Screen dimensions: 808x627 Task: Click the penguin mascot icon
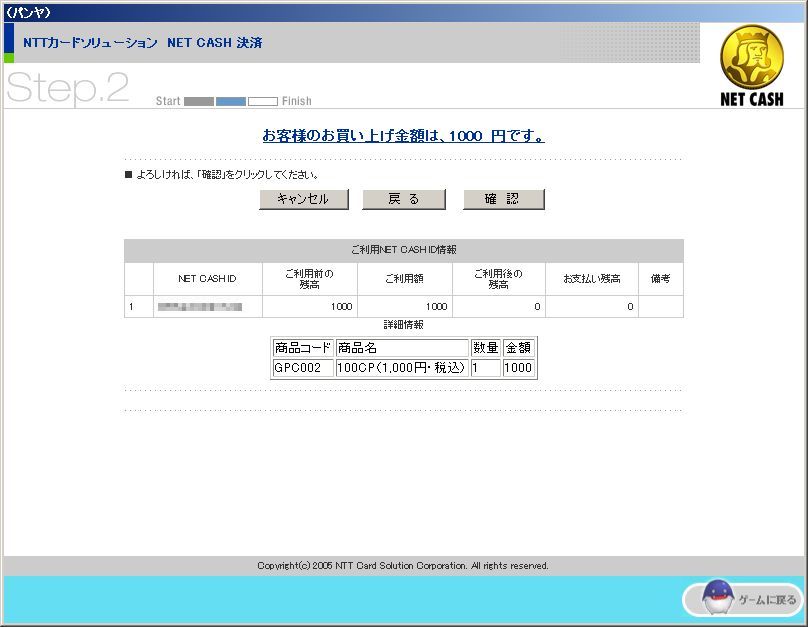tap(718, 597)
